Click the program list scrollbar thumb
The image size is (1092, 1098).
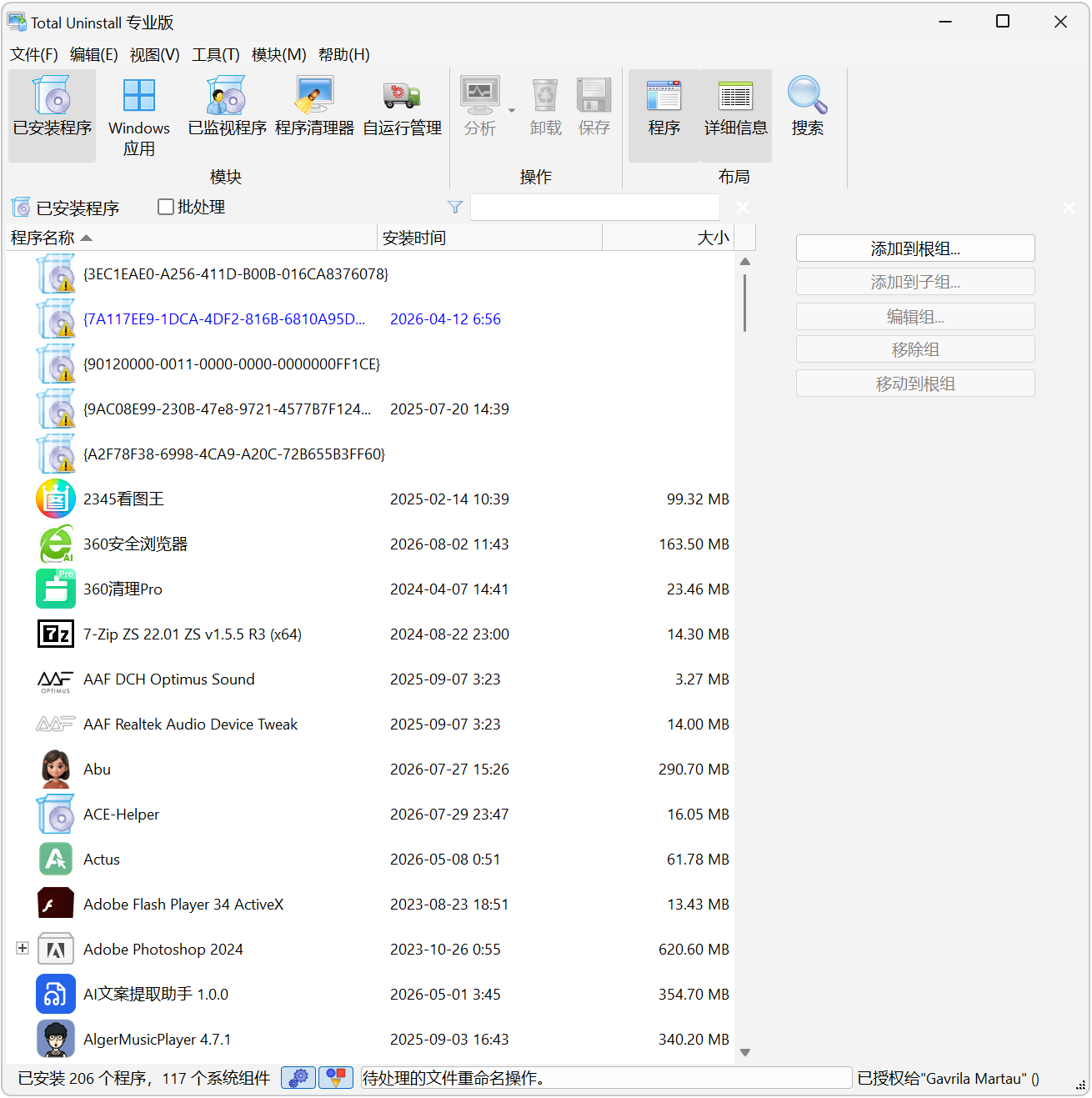tap(745, 303)
